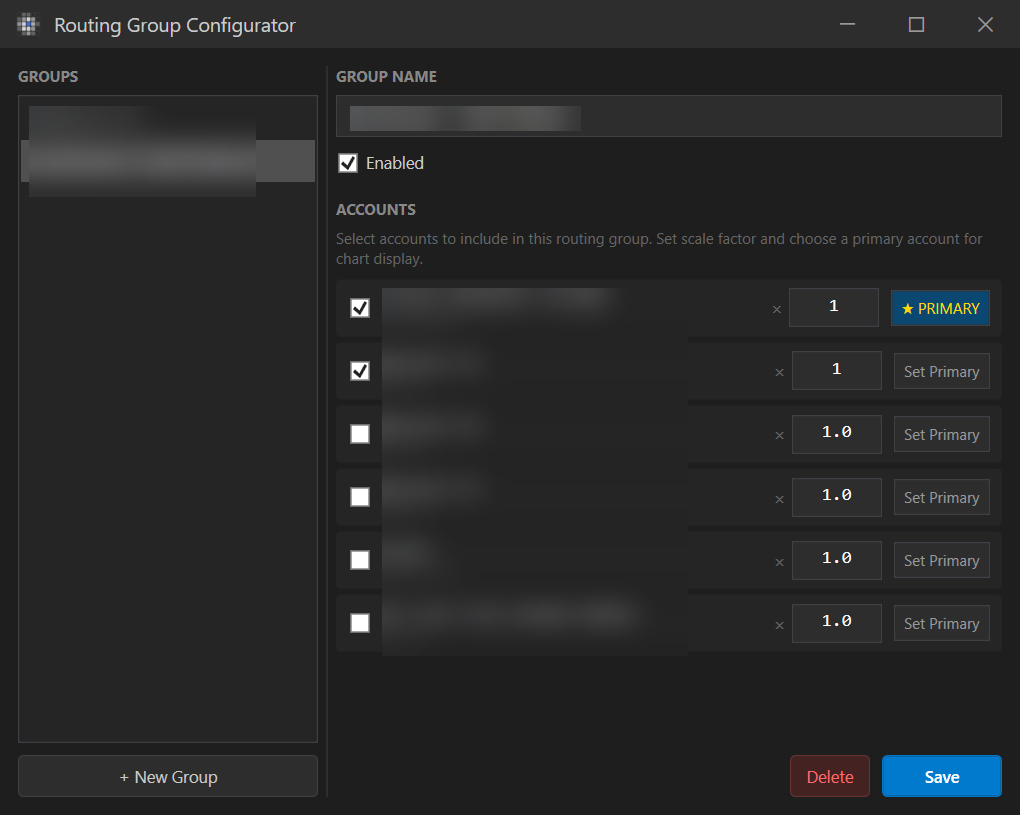Image resolution: width=1020 pixels, height=815 pixels.
Task: Focus scale factor field of fourth account
Action: (x=837, y=497)
